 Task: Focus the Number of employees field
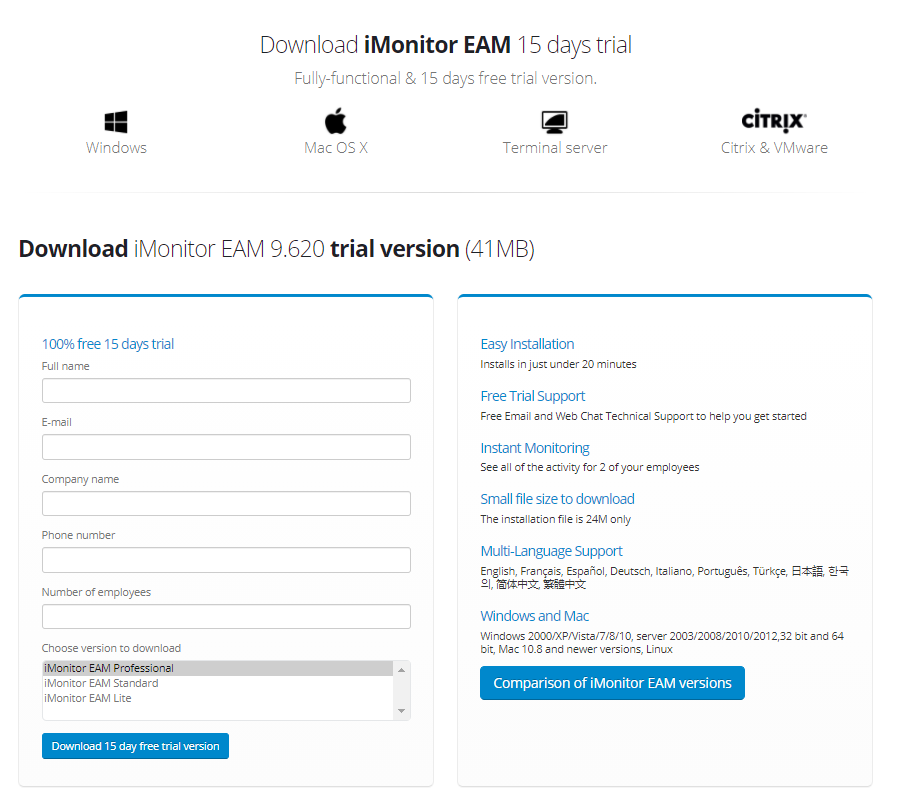point(226,616)
